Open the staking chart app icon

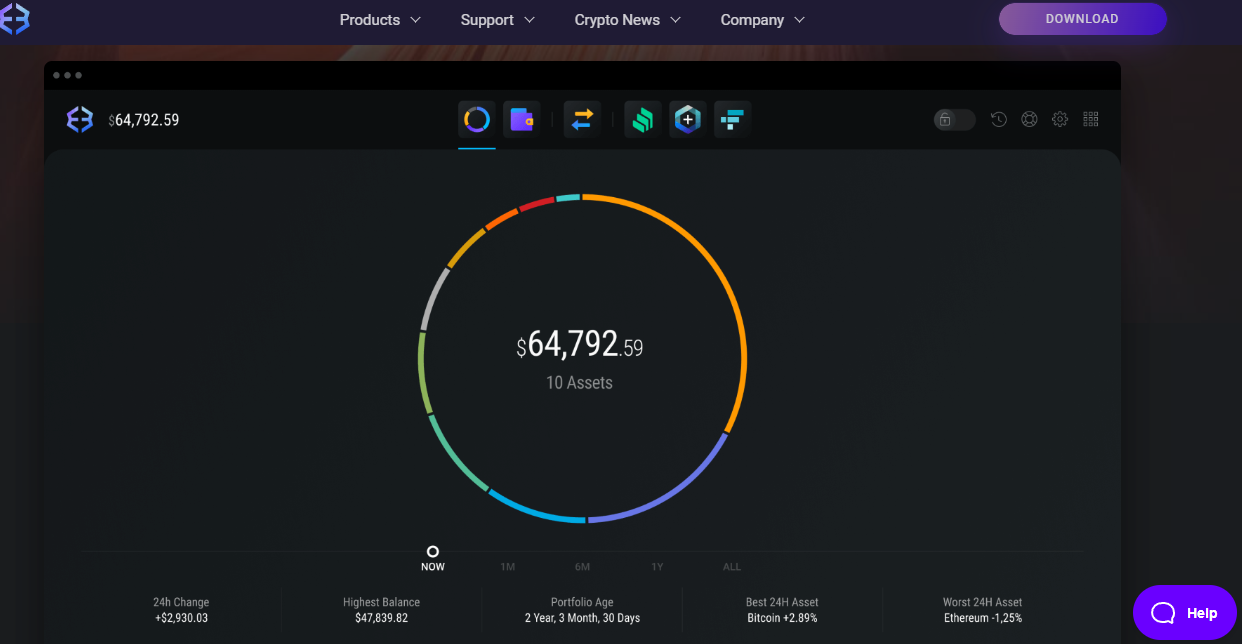[731, 119]
